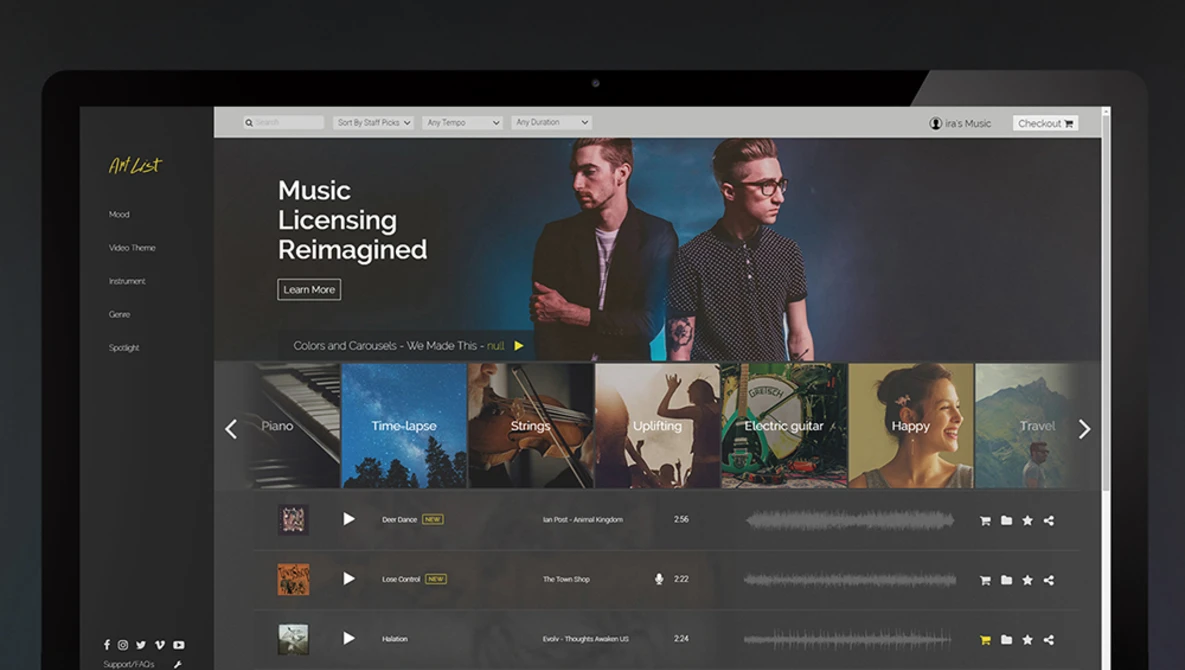Screen dimensions: 1185x670
Task: Click the Deer Dance song title
Action: coord(399,520)
